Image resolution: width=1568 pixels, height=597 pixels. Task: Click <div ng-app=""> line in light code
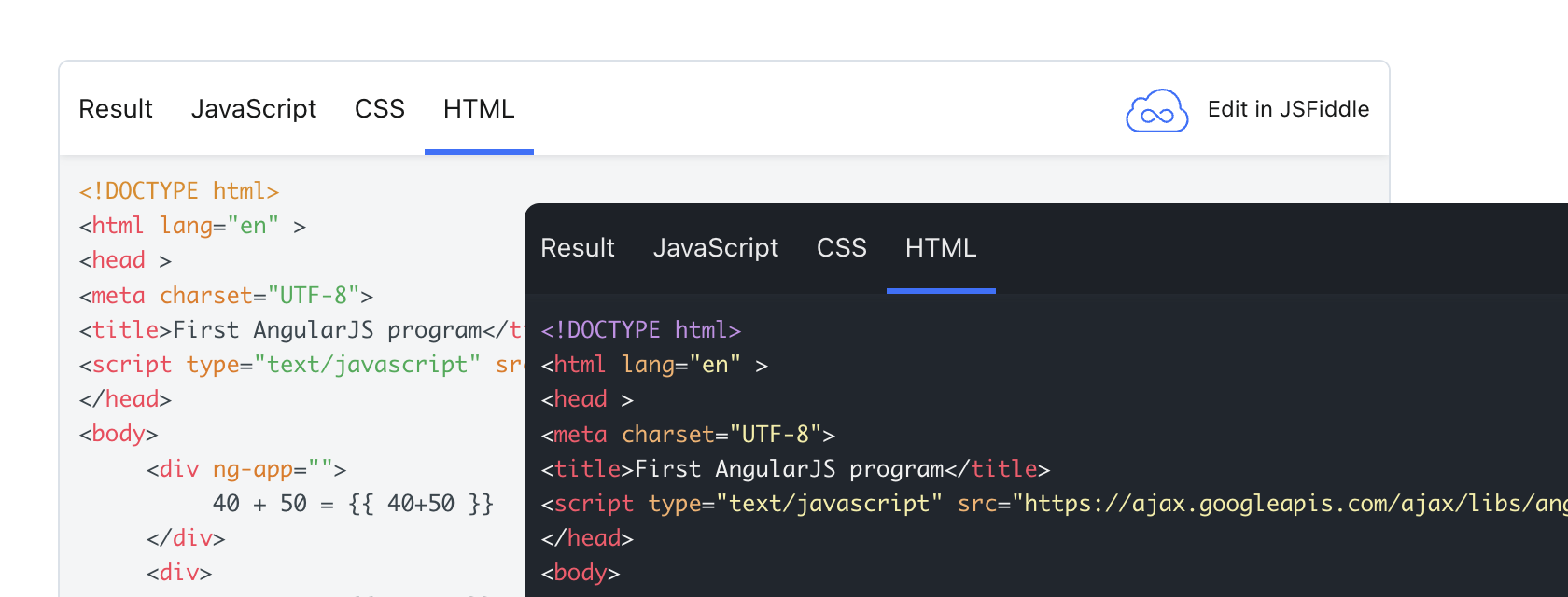[246, 469]
